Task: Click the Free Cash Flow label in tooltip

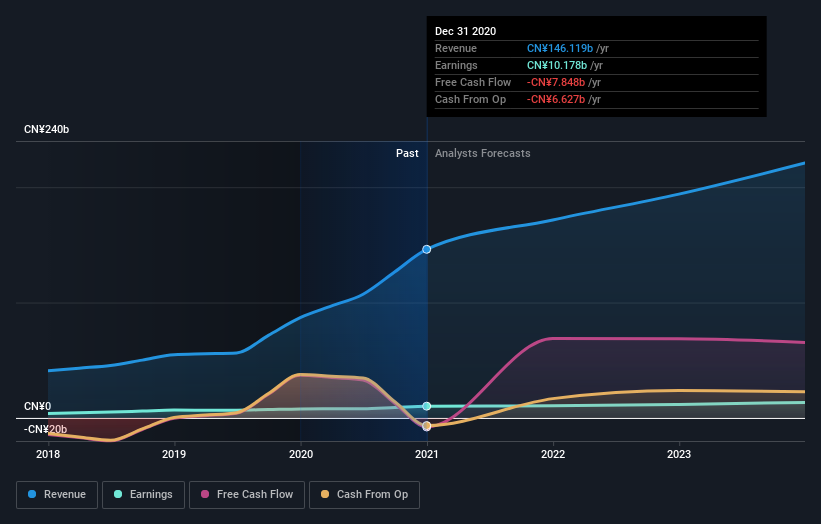Action: click(473, 82)
